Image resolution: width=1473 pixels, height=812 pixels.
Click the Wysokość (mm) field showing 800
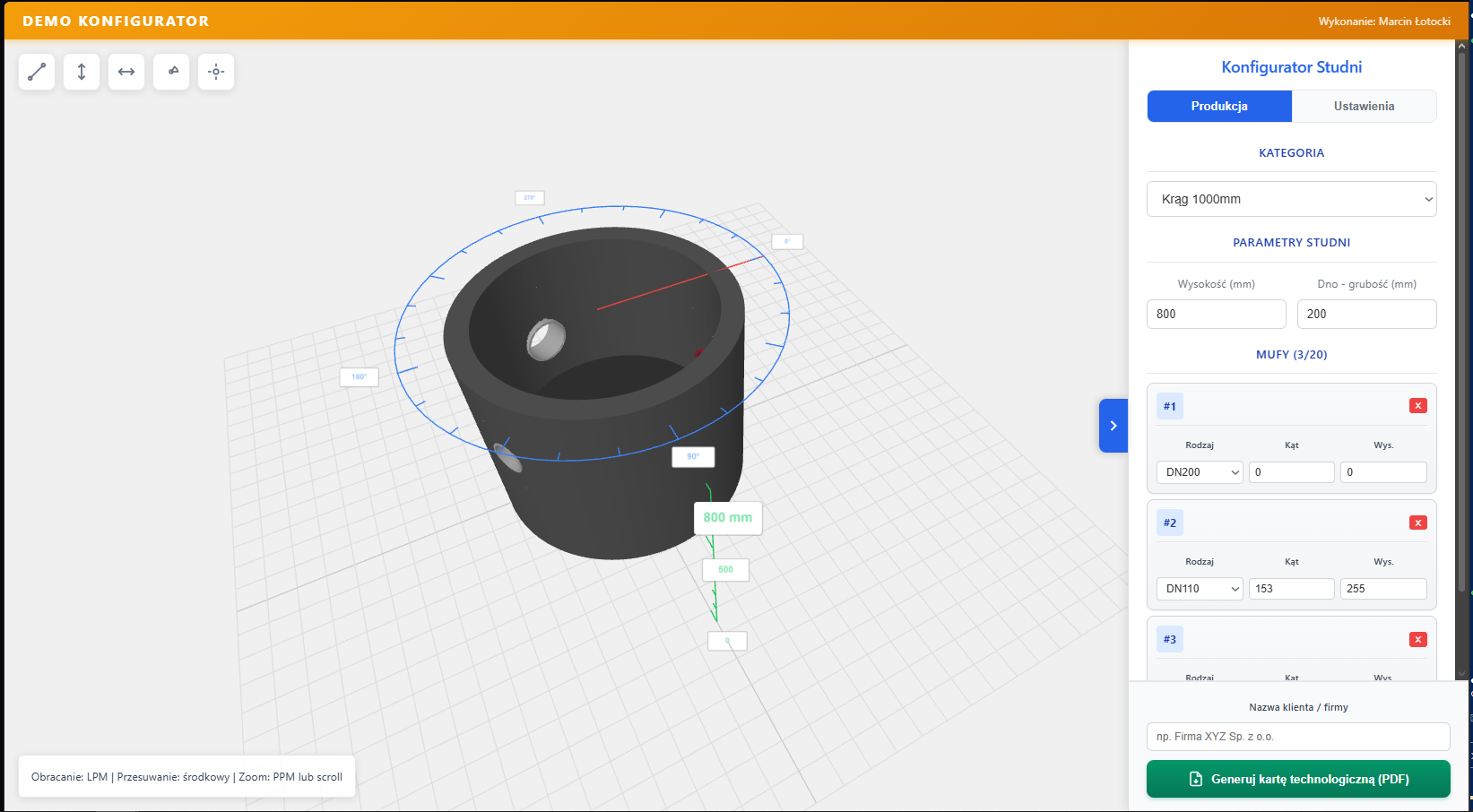[1217, 314]
